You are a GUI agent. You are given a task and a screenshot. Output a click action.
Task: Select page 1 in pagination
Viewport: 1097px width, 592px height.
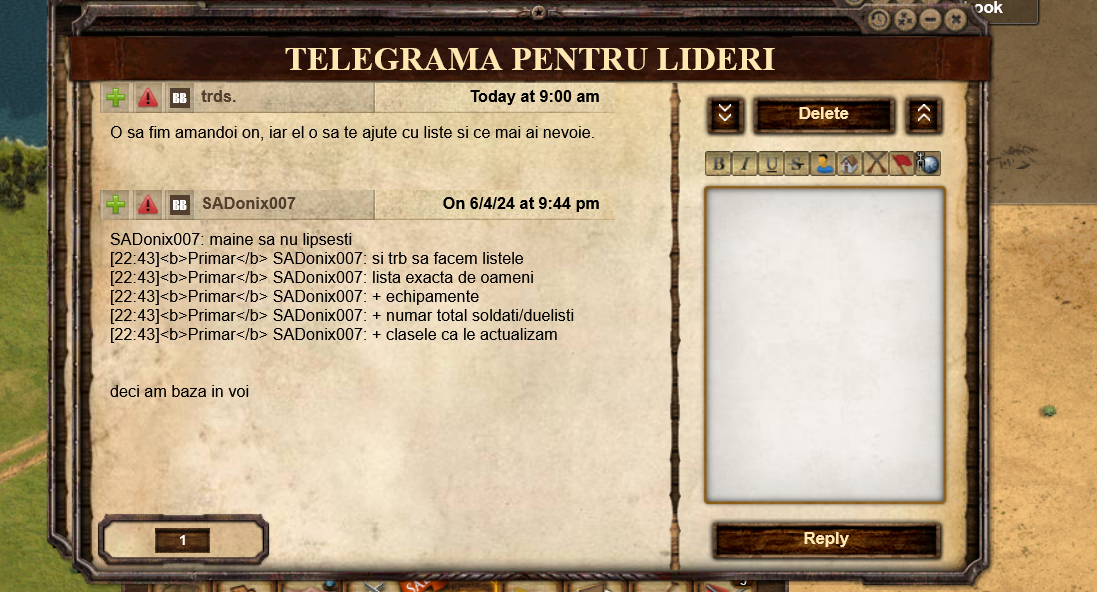(183, 540)
